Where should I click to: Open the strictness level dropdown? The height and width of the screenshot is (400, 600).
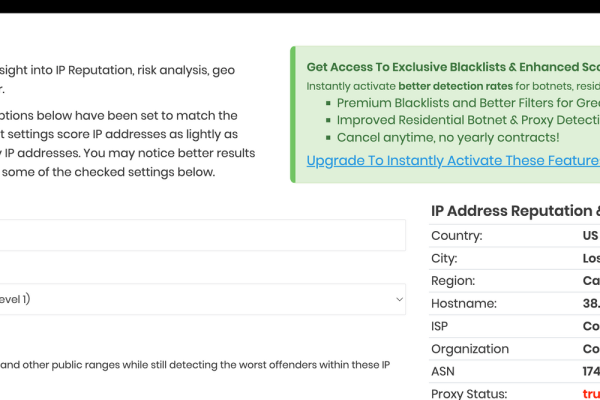coord(200,299)
